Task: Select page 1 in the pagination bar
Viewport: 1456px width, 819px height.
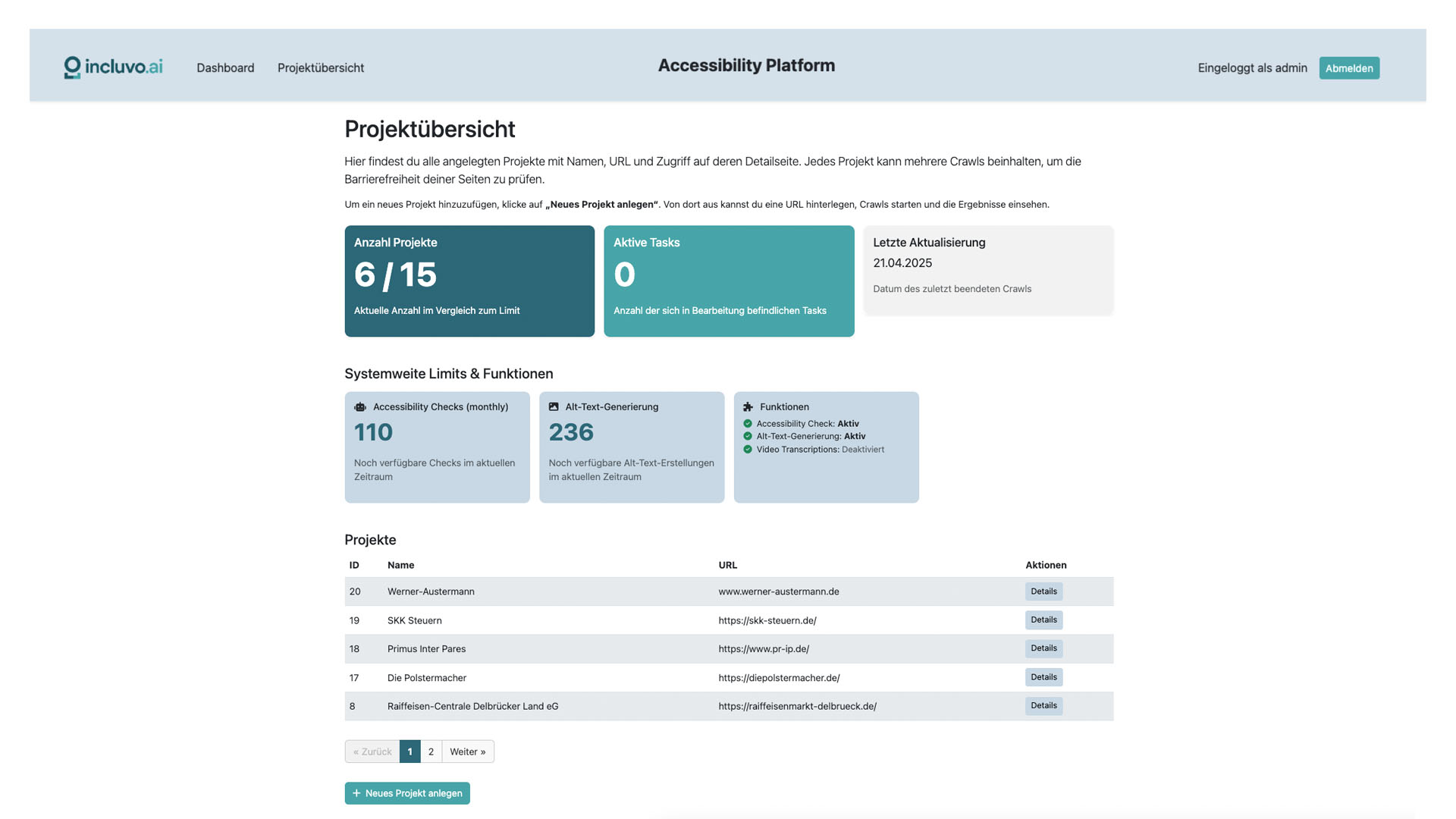Action: pyautogui.click(x=409, y=752)
